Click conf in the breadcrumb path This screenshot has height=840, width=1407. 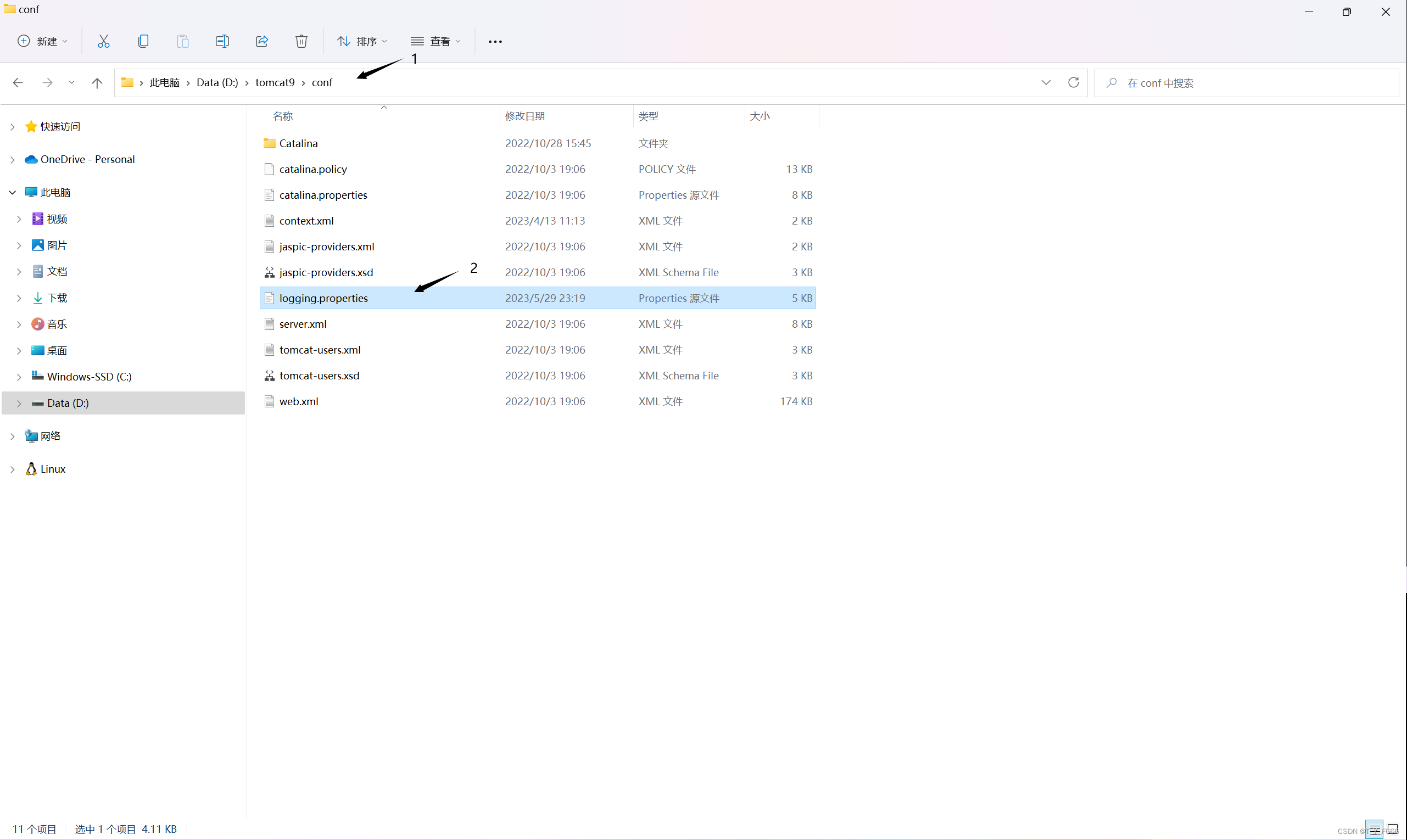[x=322, y=83]
